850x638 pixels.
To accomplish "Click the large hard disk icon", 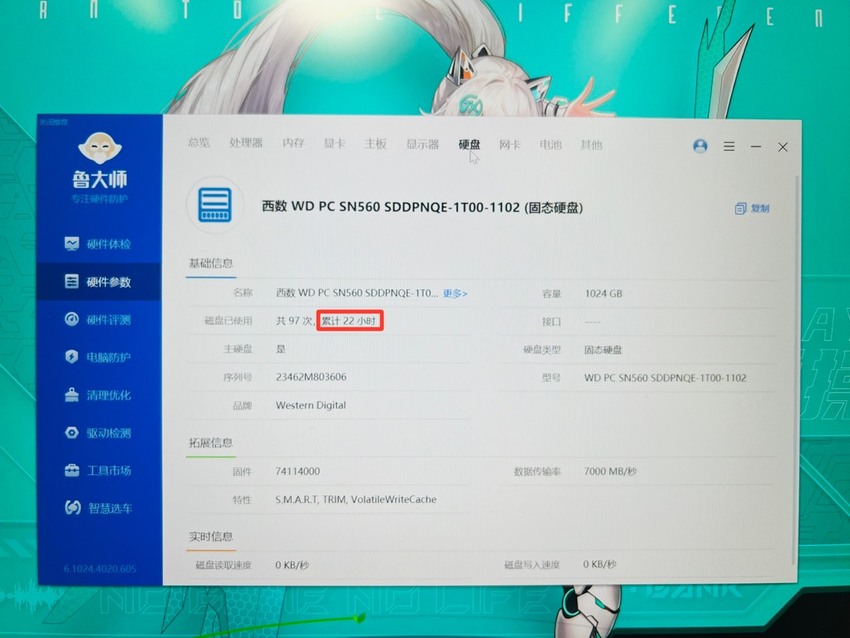I will 215,205.
